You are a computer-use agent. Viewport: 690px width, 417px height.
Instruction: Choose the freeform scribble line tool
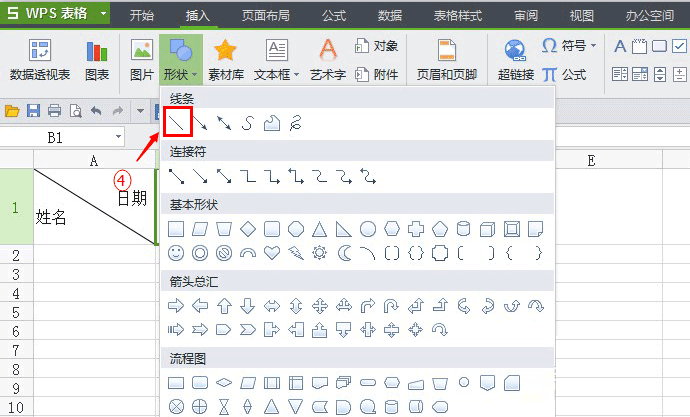click(296, 123)
